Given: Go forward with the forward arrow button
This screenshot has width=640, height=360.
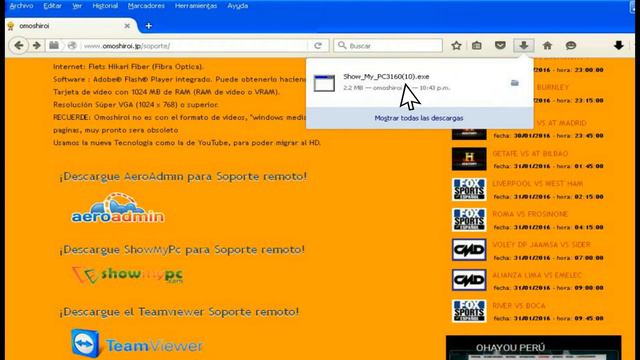Looking at the screenshot, I should 37,45.
